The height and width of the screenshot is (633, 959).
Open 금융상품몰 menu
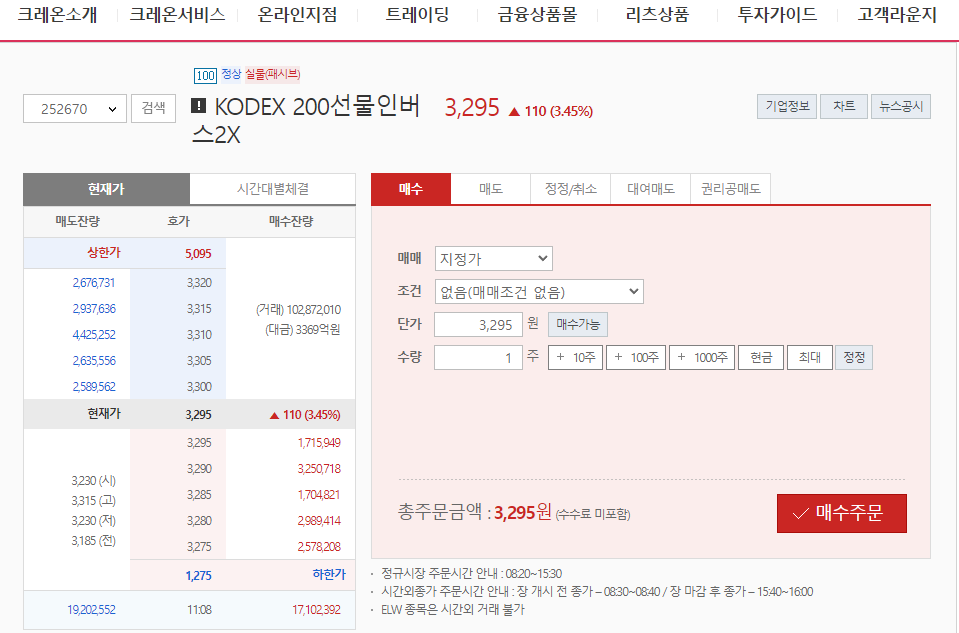(537, 14)
